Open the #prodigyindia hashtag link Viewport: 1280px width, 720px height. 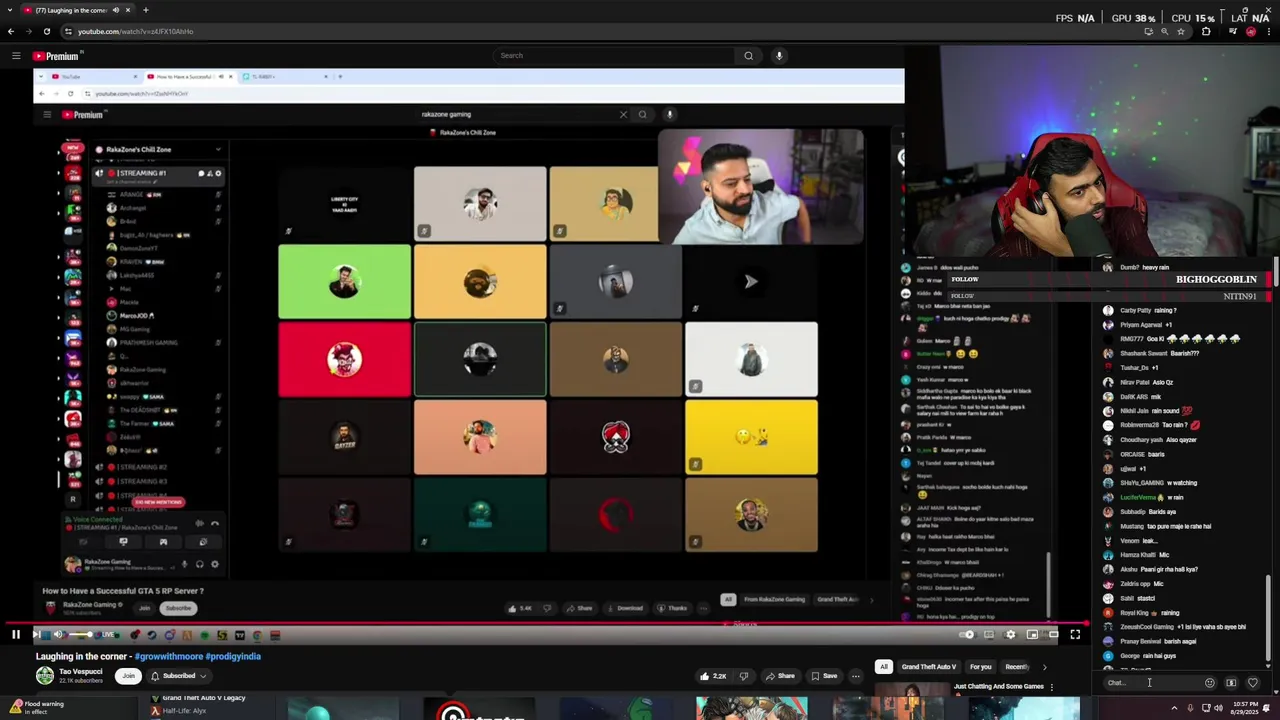(234, 657)
